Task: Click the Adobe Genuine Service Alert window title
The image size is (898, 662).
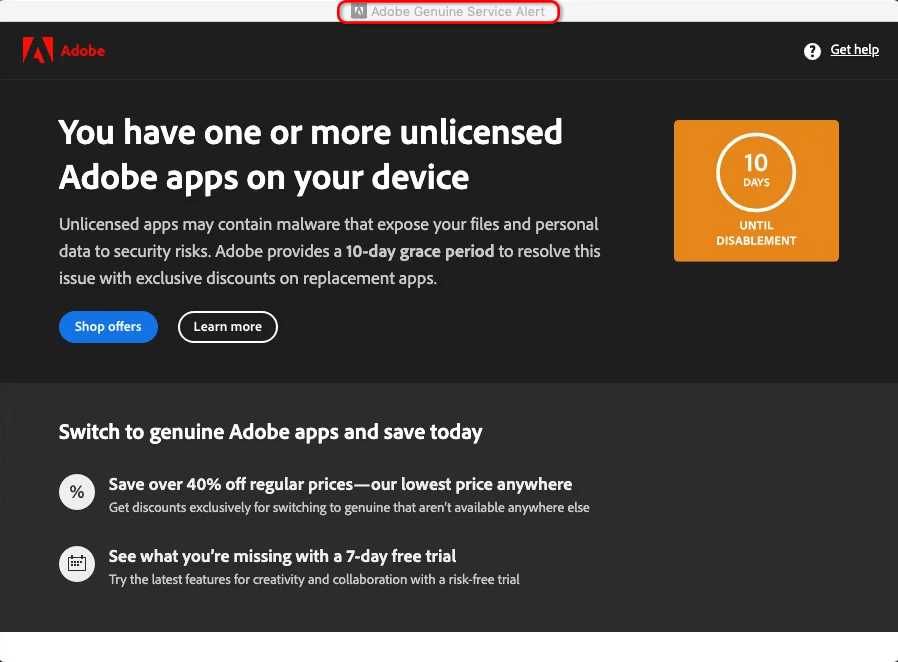Action: click(x=458, y=12)
